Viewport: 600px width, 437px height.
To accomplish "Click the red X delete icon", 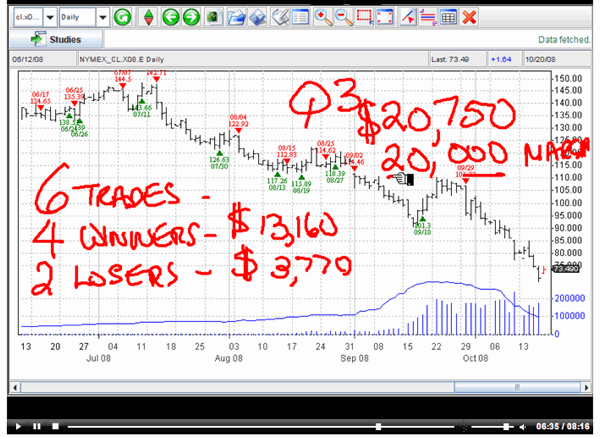I will [469, 17].
